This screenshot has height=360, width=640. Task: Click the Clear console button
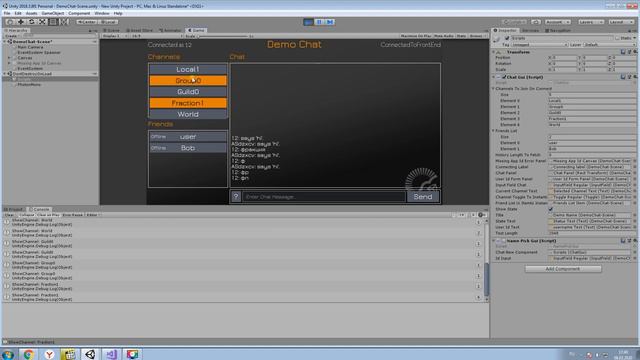[9, 215]
